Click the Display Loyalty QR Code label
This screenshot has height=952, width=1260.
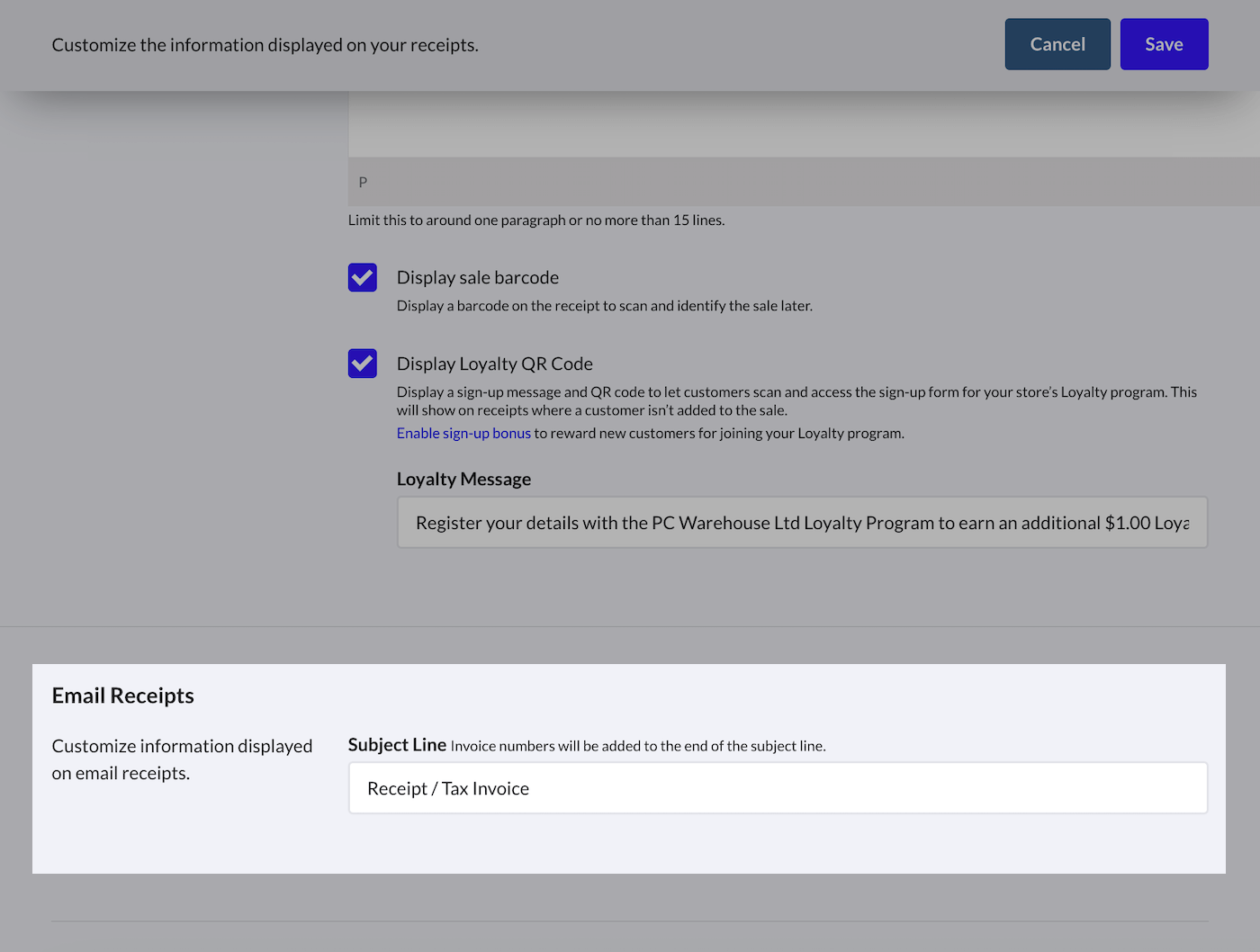click(494, 364)
